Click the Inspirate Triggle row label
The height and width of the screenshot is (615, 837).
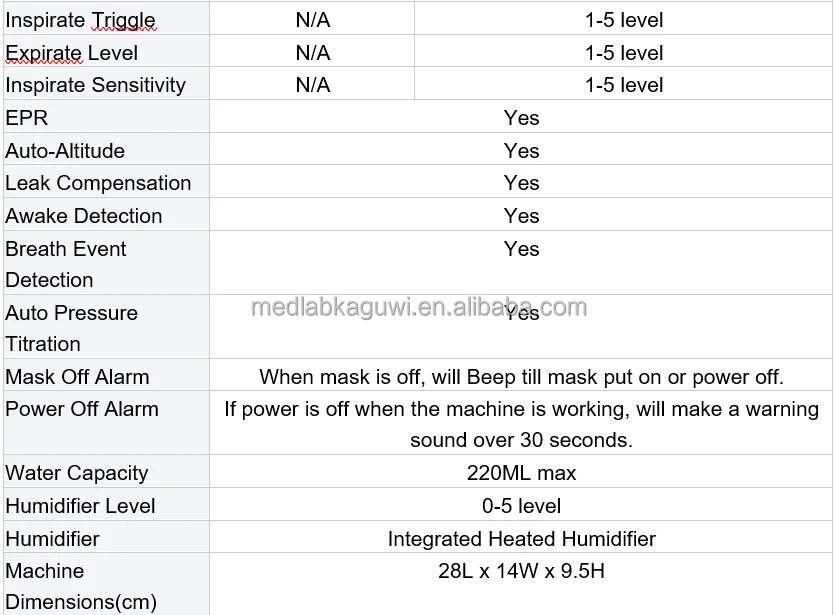pos(80,20)
